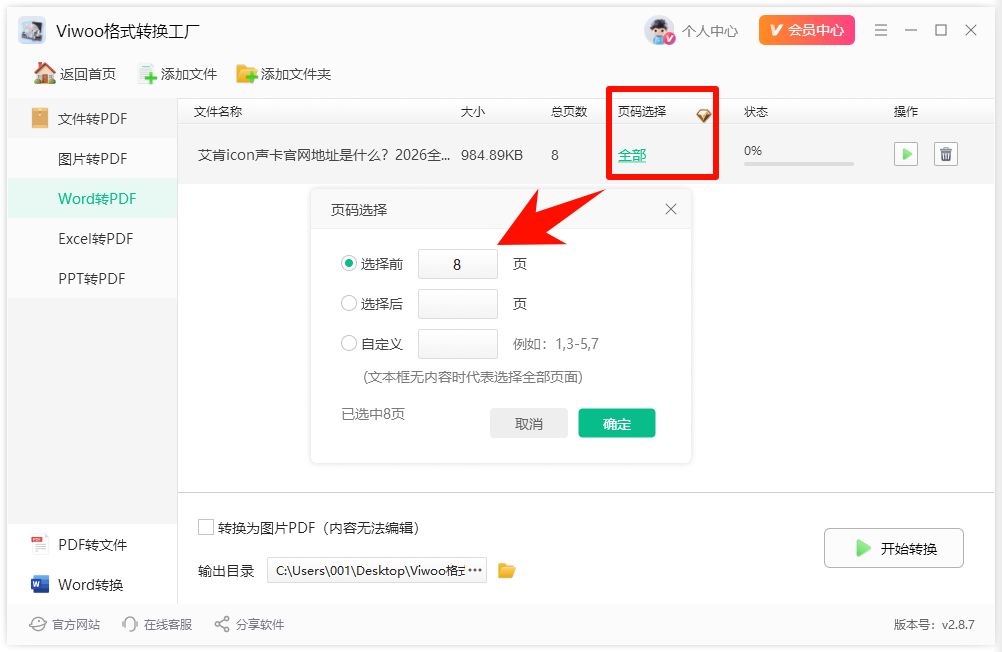Expand the 文件转PDF sidebar category

(92, 118)
